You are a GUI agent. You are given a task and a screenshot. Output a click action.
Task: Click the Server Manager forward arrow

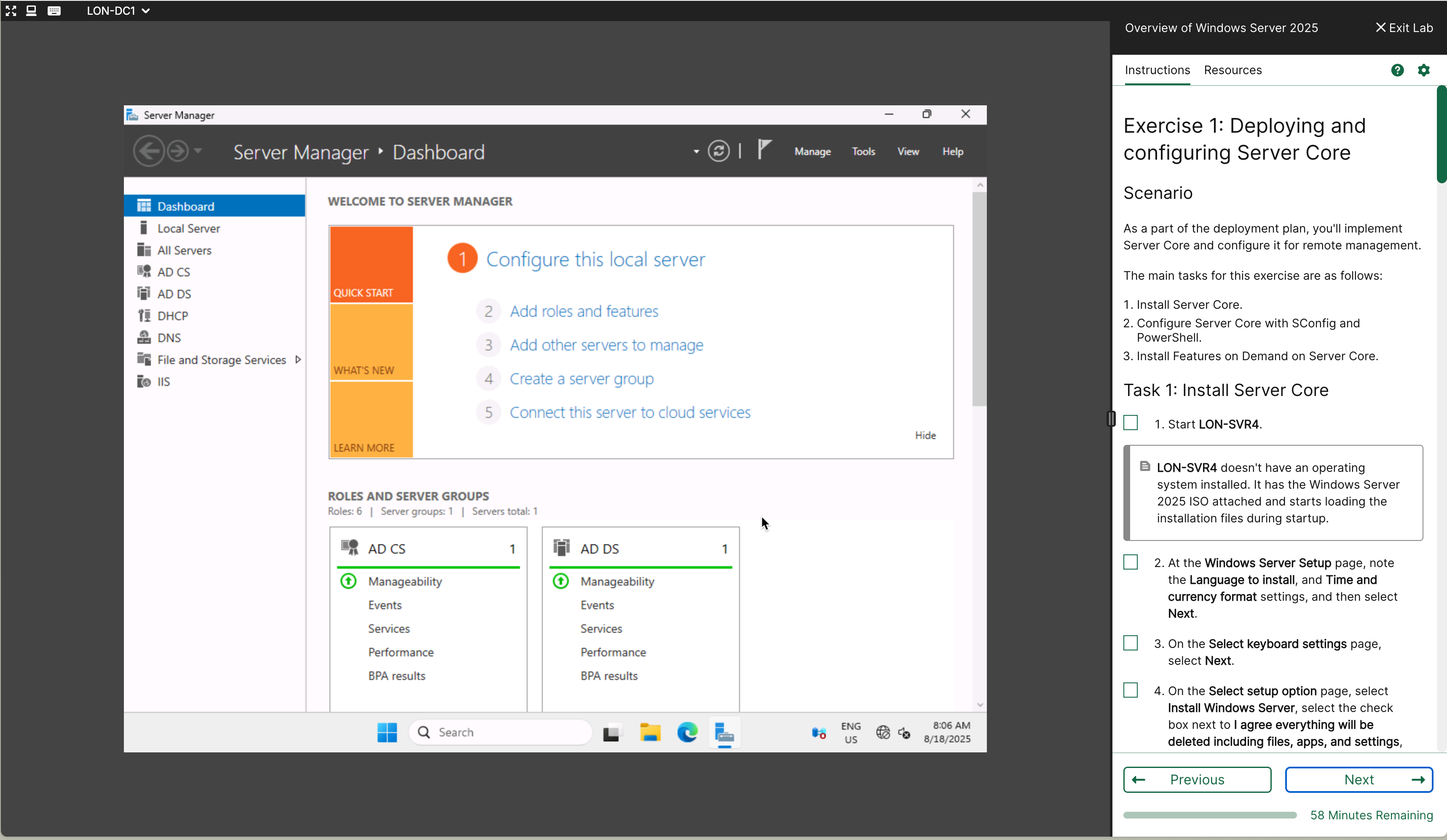(x=178, y=151)
